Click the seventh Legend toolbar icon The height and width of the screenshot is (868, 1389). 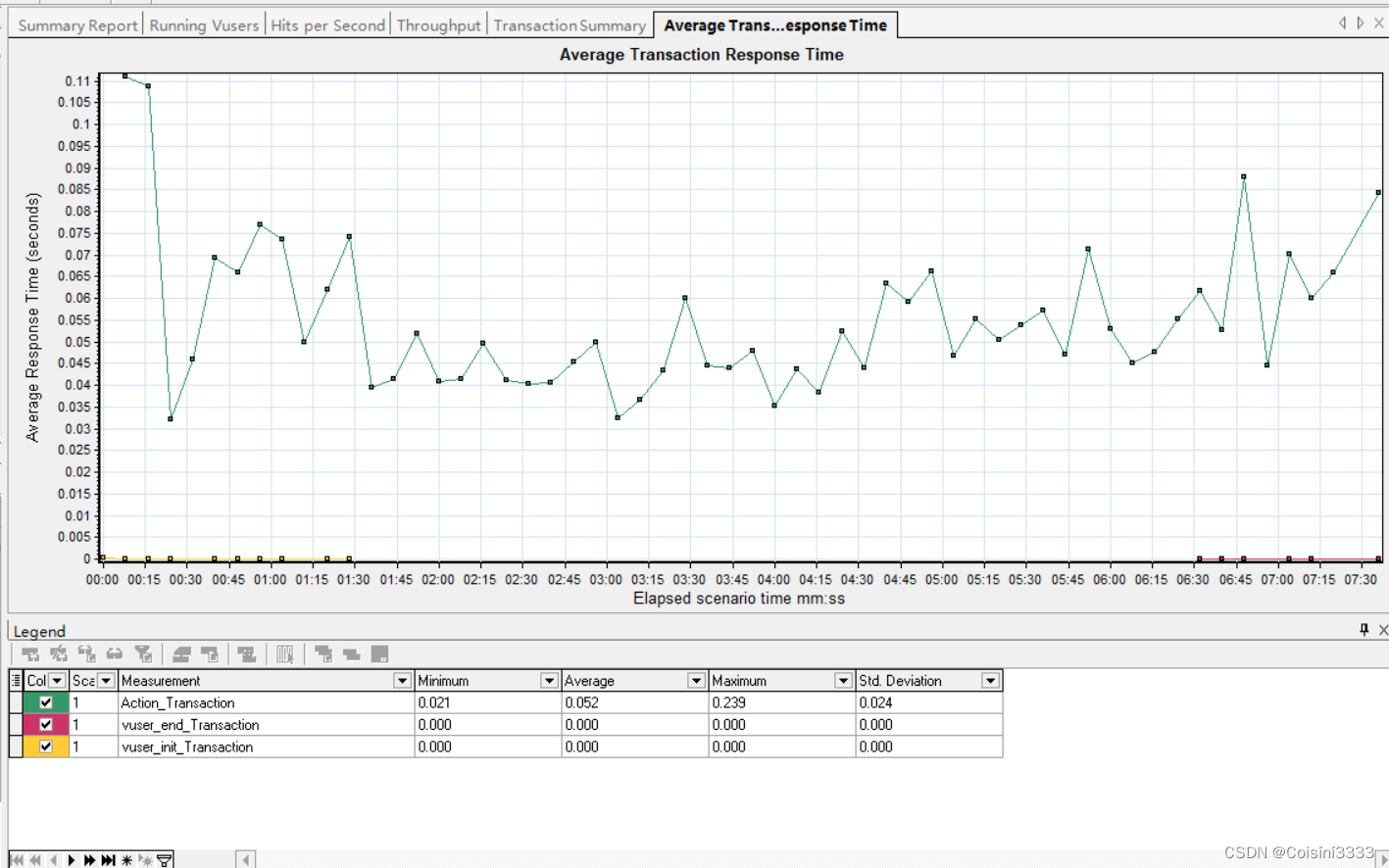pyautogui.click(x=210, y=654)
